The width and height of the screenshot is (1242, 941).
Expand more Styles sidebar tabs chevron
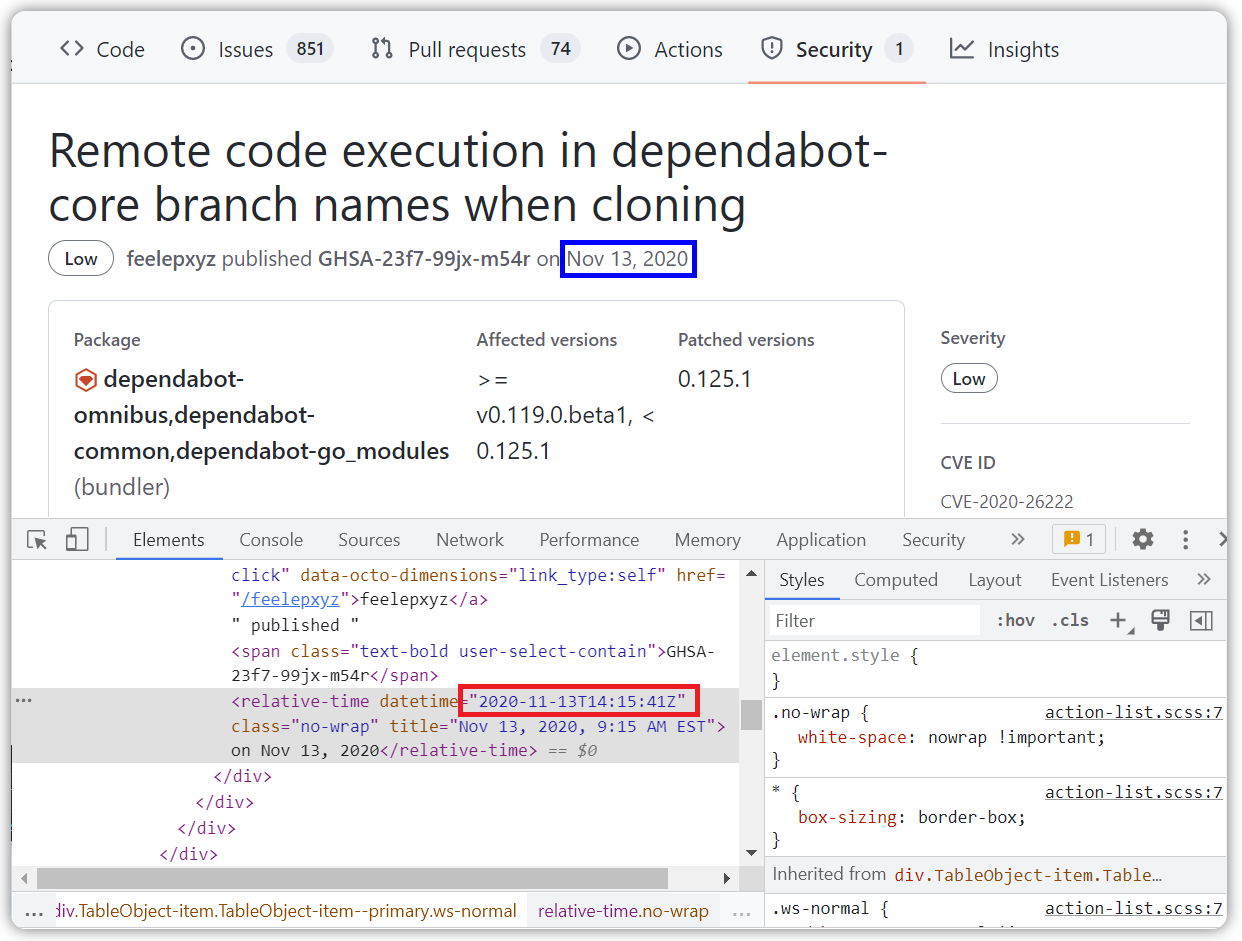[1204, 580]
